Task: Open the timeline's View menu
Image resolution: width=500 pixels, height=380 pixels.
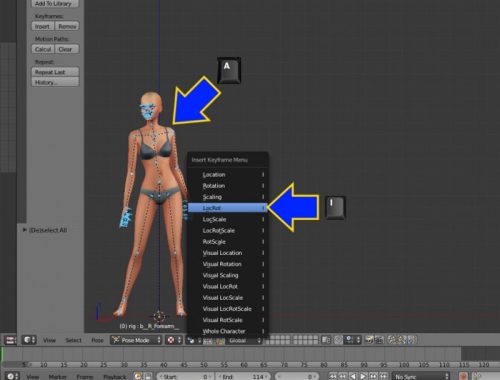Action: [x=32, y=377]
